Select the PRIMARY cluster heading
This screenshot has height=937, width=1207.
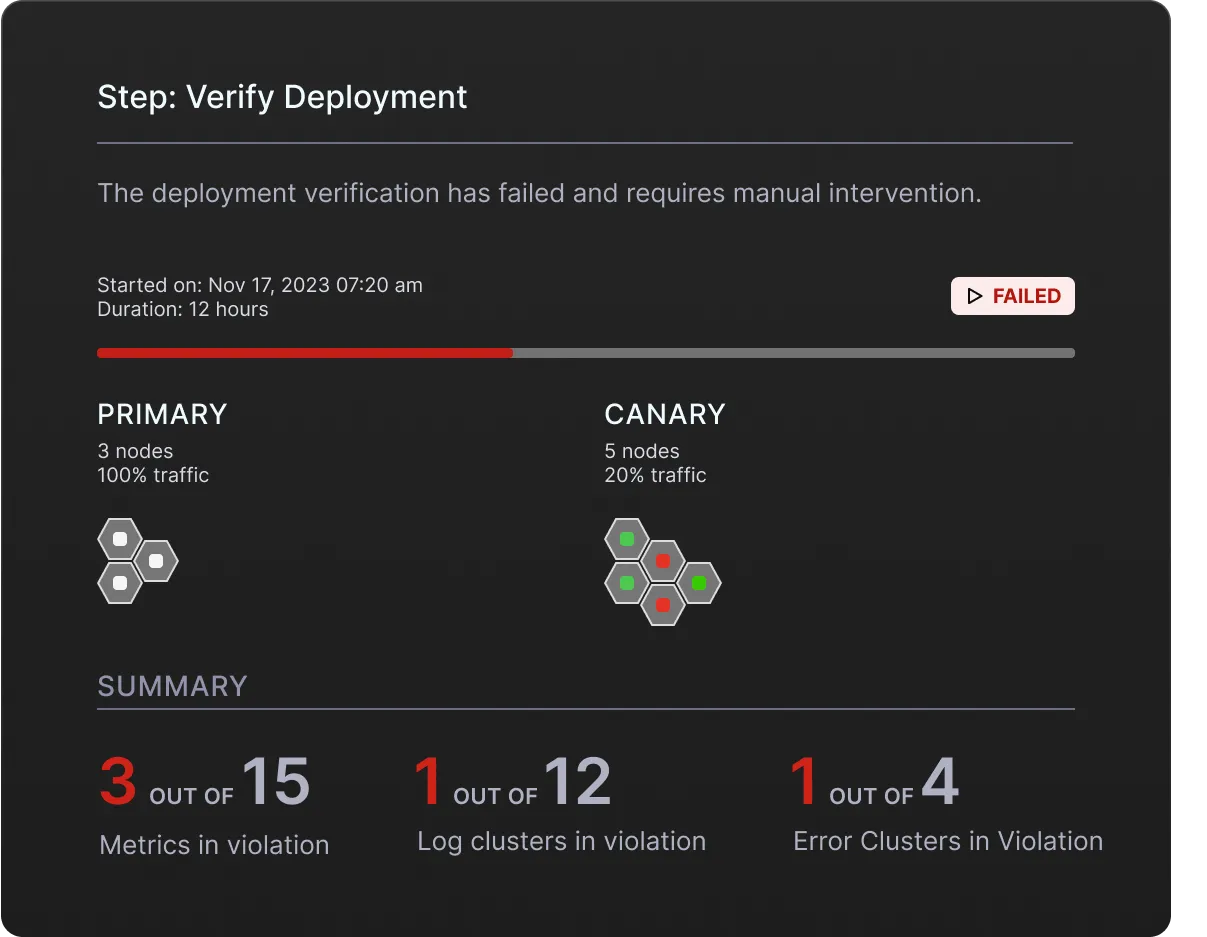(x=162, y=414)
